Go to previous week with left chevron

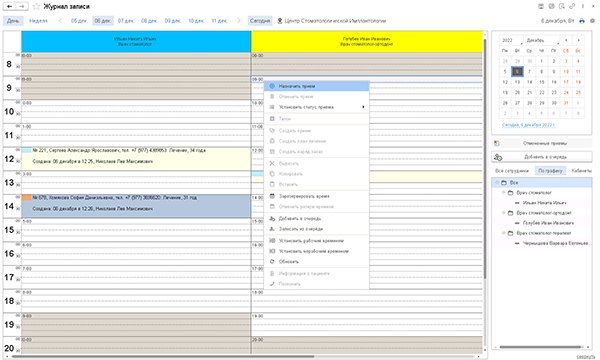click(60, 21)
